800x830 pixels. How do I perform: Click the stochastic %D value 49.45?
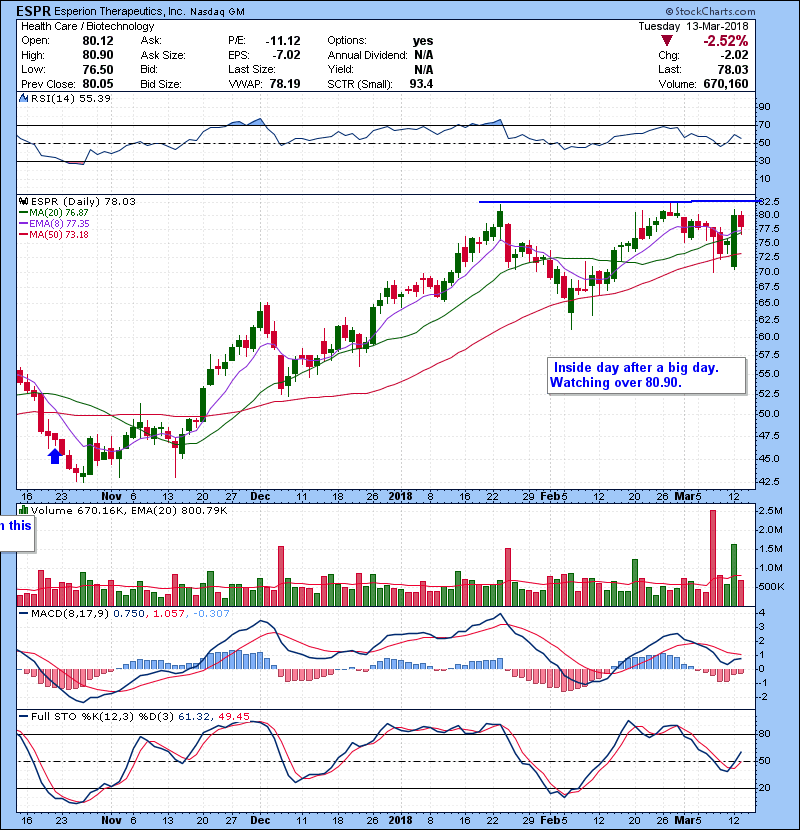(x=233, y=716)
